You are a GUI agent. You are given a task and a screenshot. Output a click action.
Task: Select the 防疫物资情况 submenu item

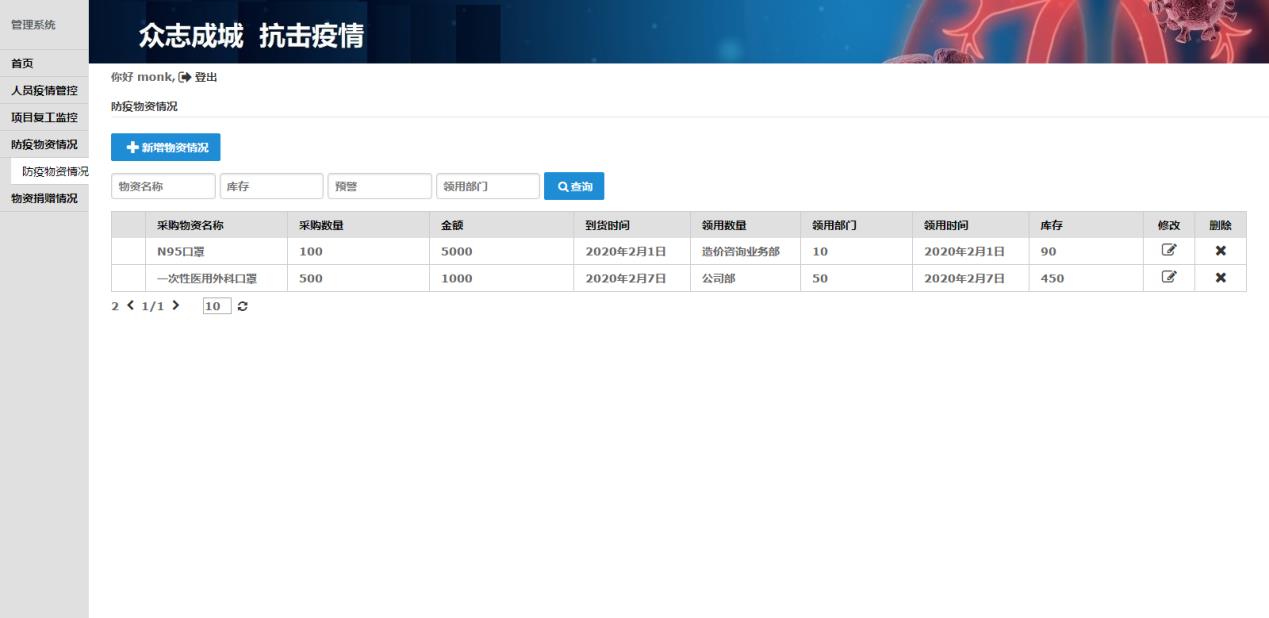click(x=55, y=171)
